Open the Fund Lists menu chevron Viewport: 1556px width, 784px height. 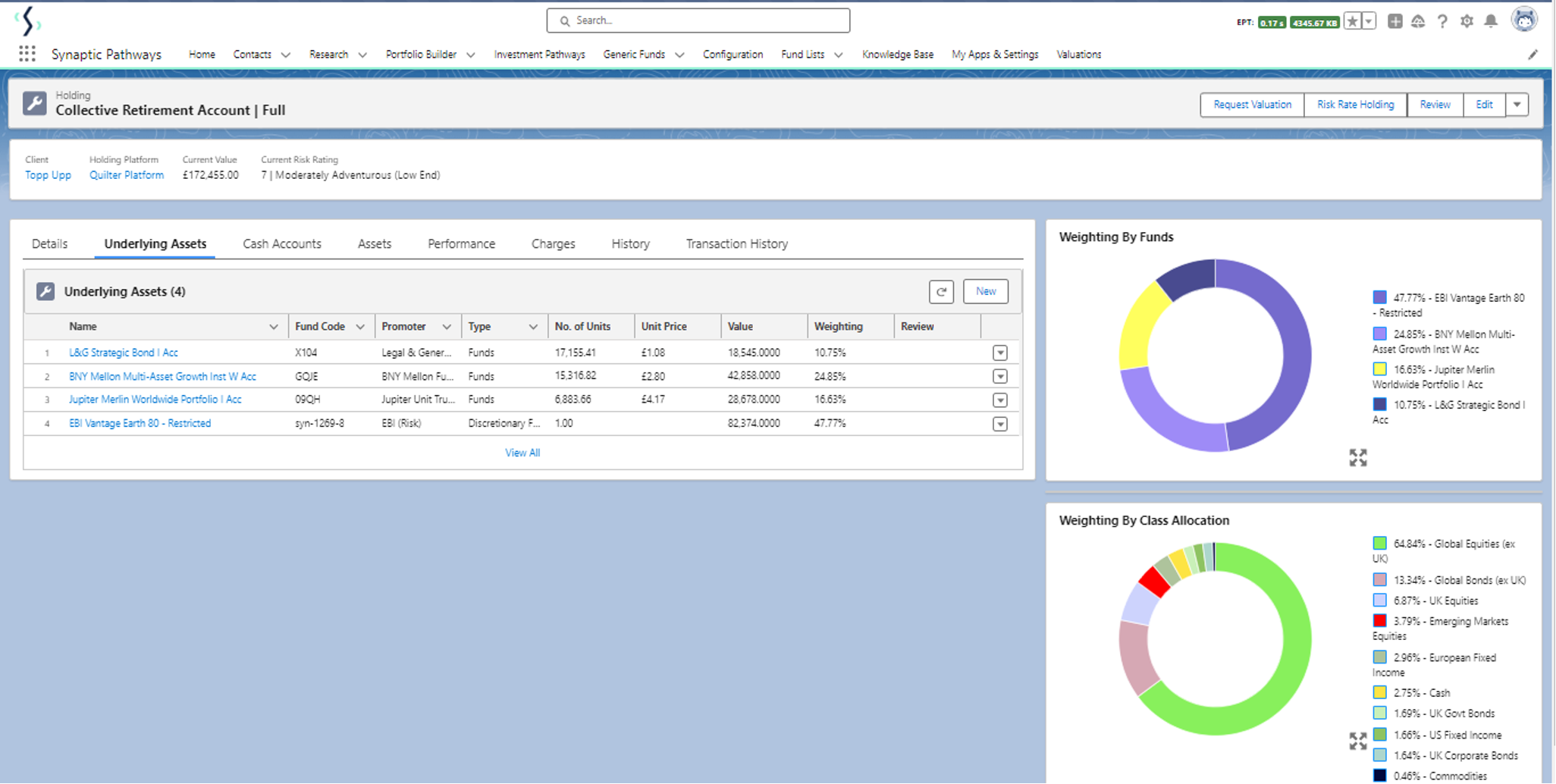[839, 55]
